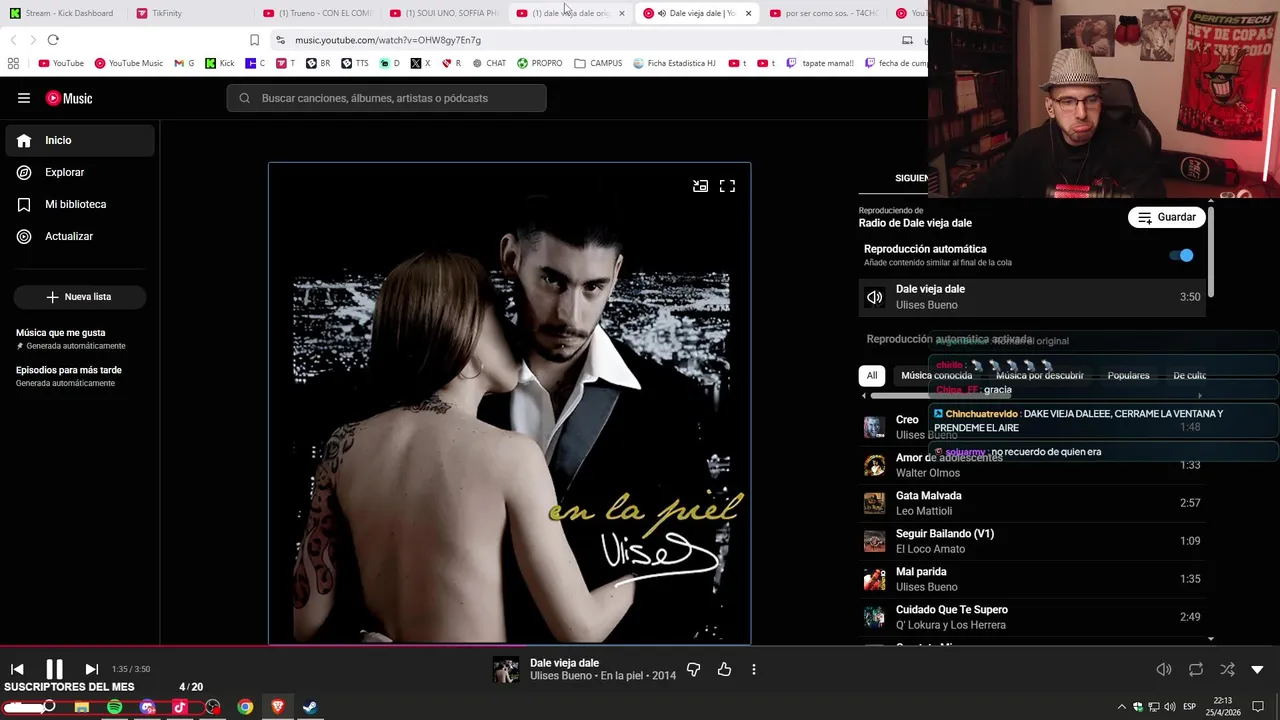Skip to the previous track
Screen dimensions: 1280x720
17,669
